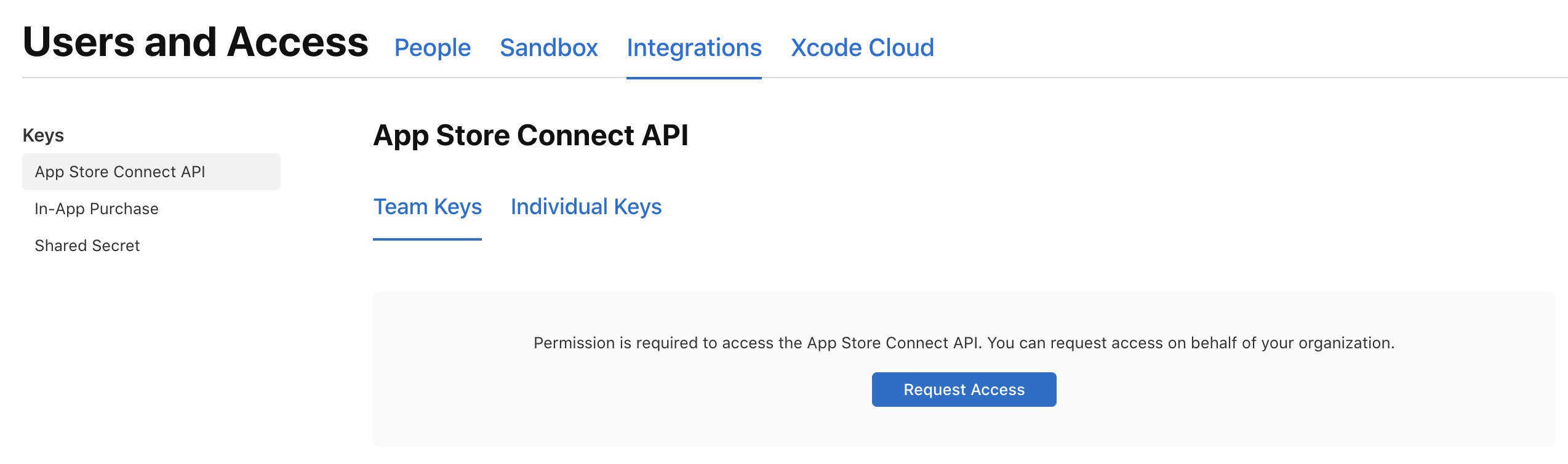
Task: Select the Integrations tab
Action: click(x=694, y=48)
